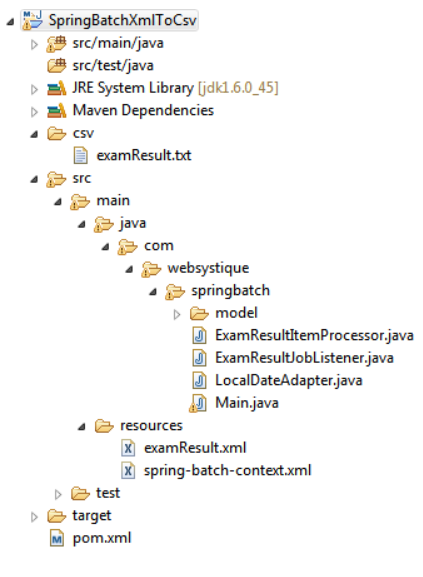Select the examResult.xml file name

(195, 448)
